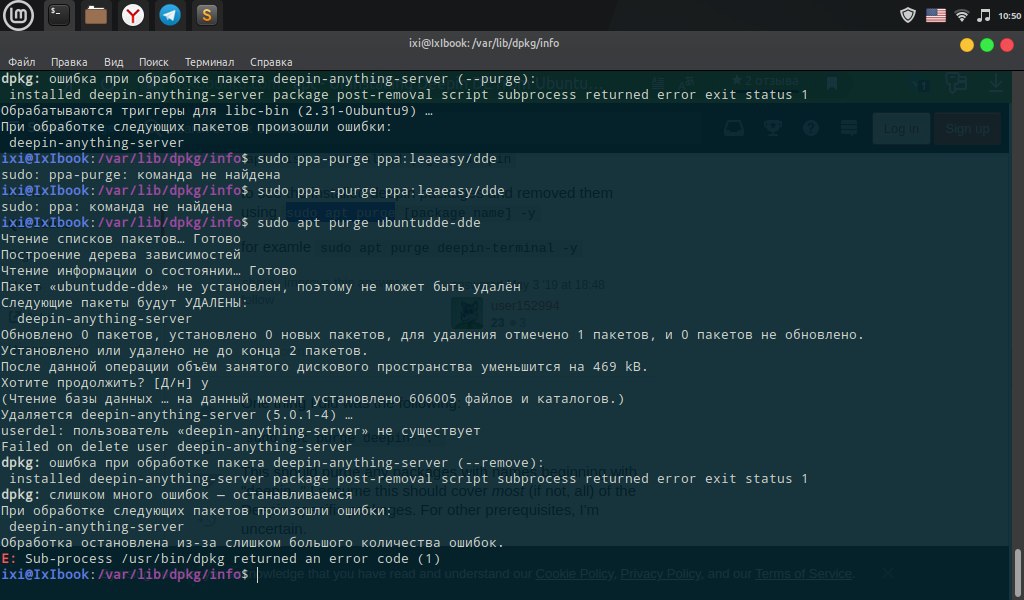Viewport: 1024px width, 600px height.
Task: Launch Yandex Browser from the panel
Action: tap(133, 15)
